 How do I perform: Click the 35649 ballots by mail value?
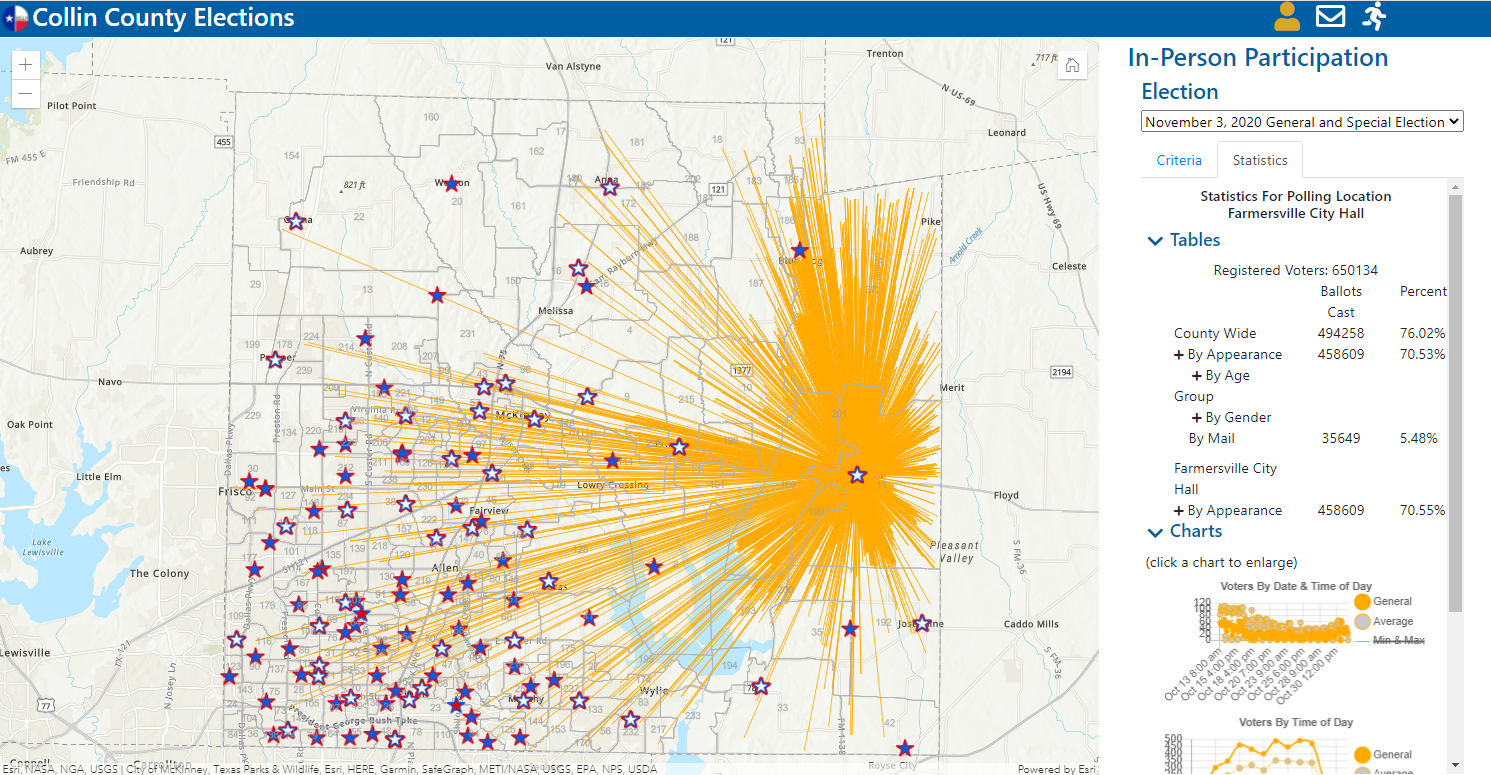click(x=1341, y=439)
